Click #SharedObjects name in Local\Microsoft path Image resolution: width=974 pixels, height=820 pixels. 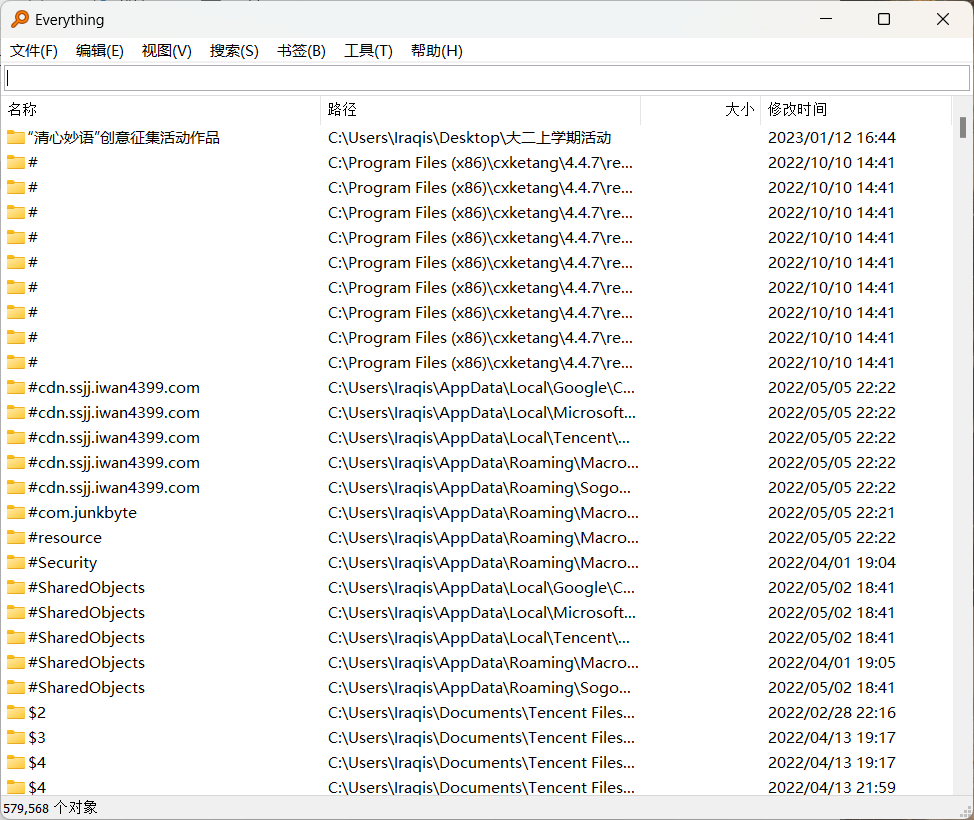pyautogui.click(x=86, y=613)
